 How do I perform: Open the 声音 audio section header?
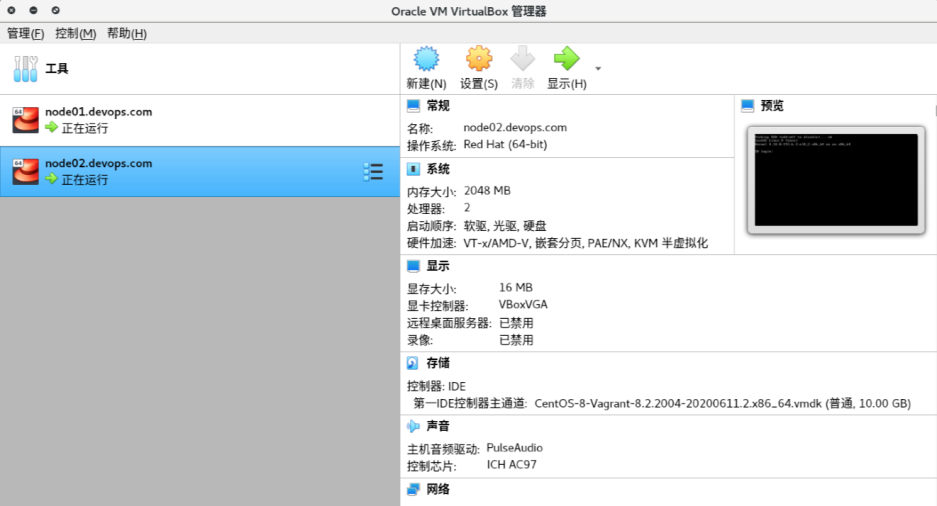click(438, 426)
